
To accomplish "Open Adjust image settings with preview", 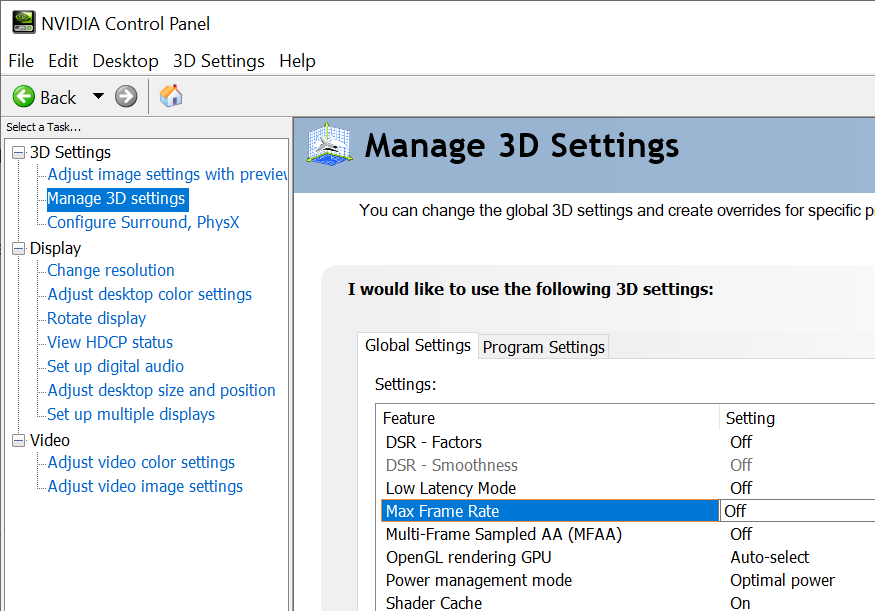I will [x=167, y=175].
